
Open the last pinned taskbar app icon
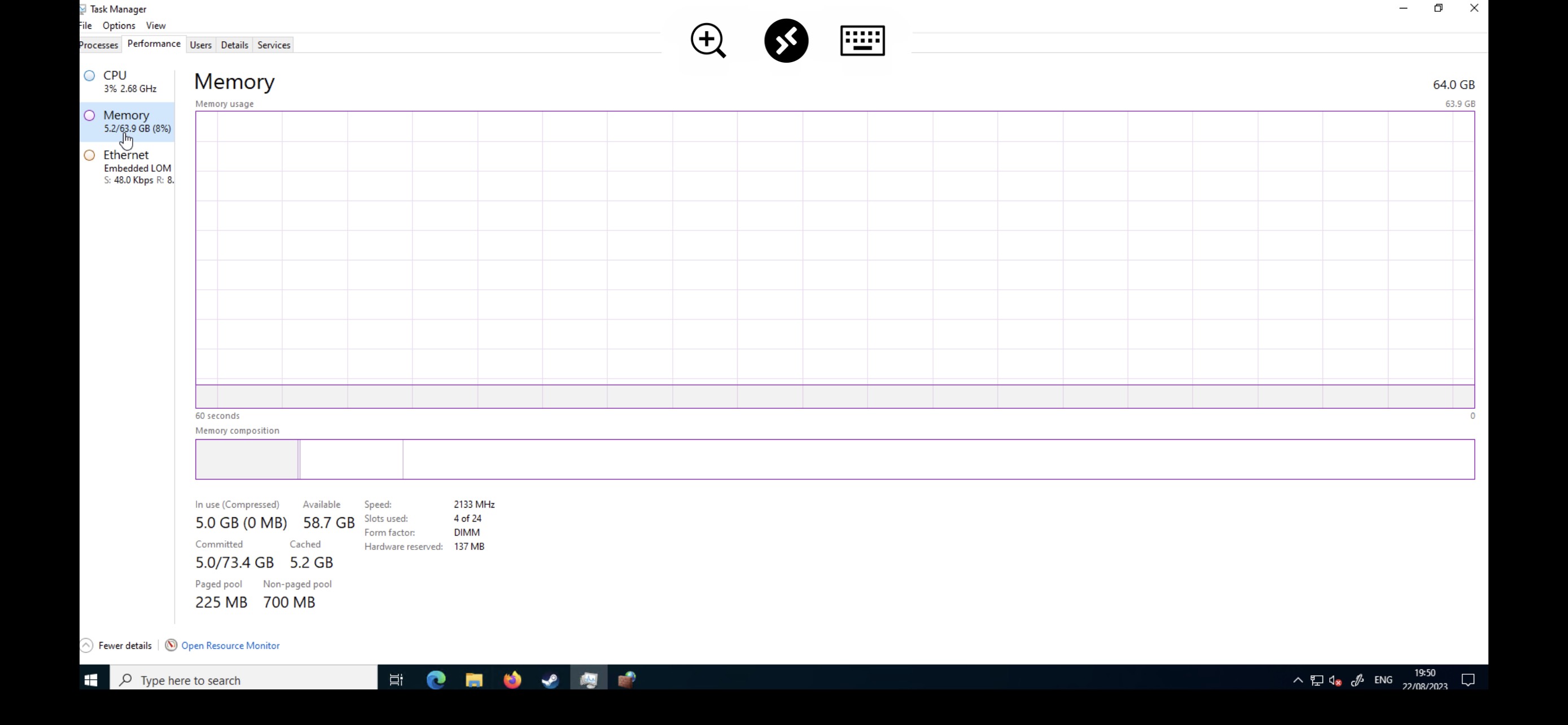(x=627, y=680)
